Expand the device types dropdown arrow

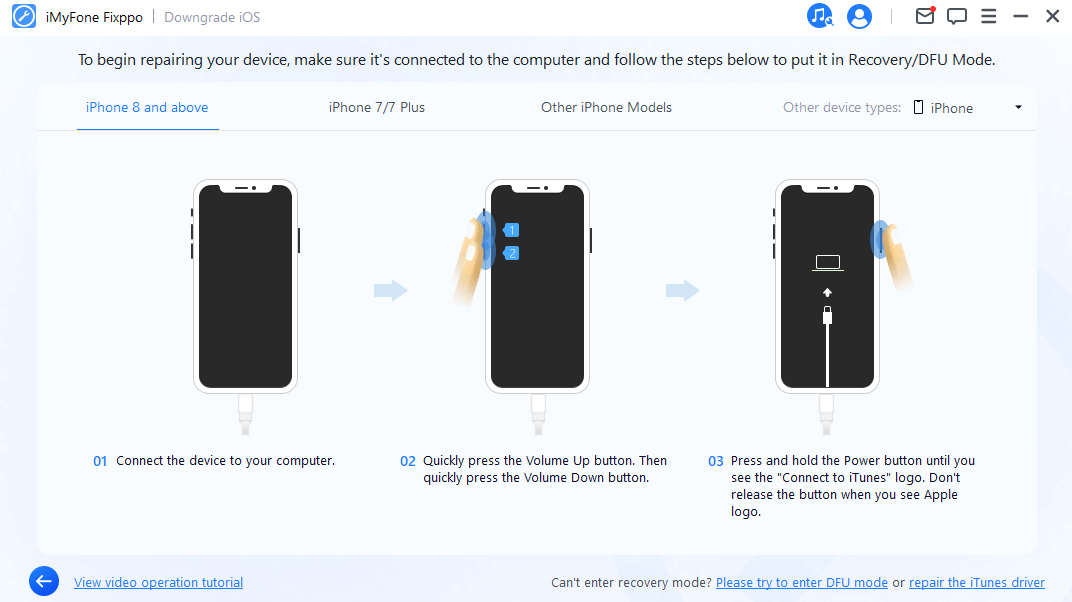point(1018,108)
